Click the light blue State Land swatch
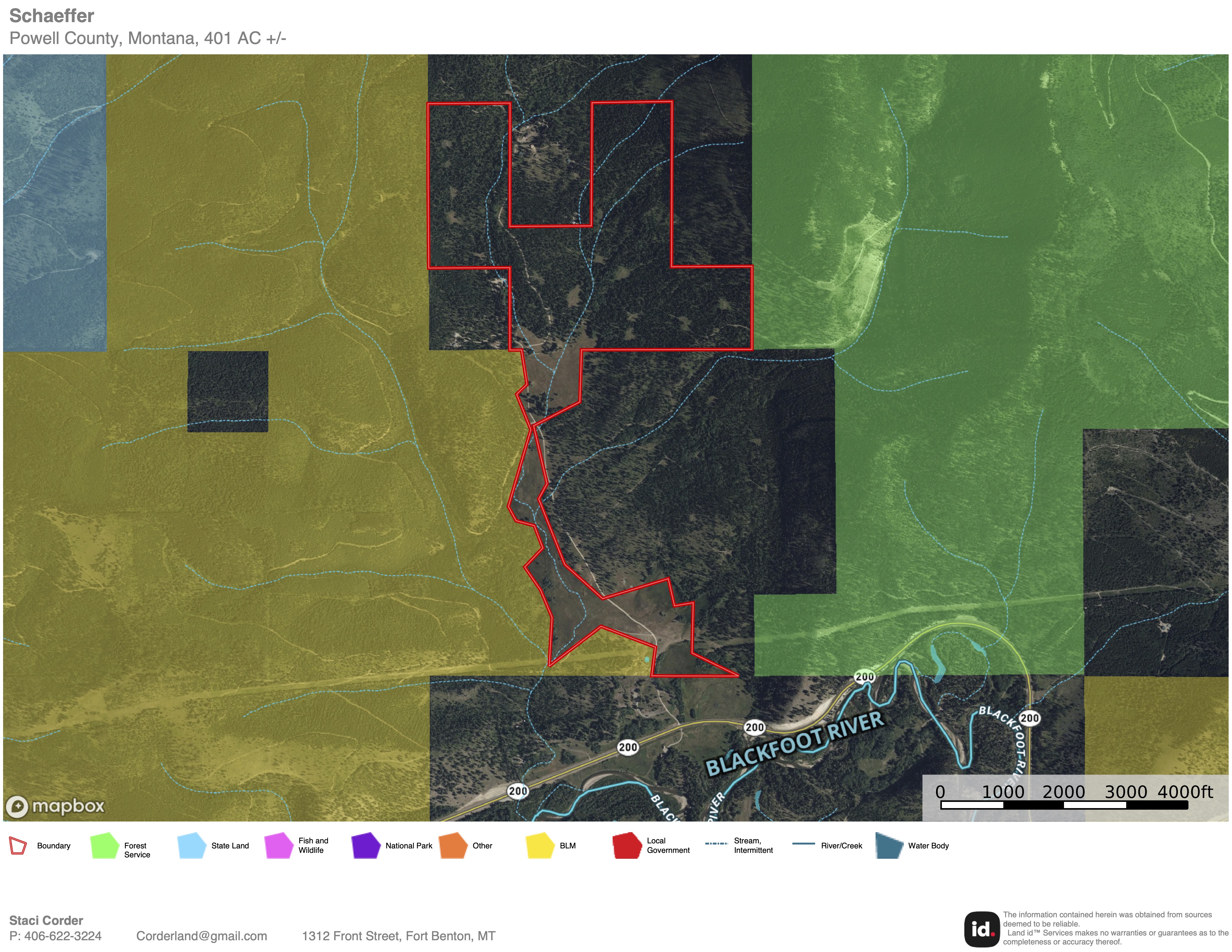Screen dimensions: 1232x952 [192, 846]
